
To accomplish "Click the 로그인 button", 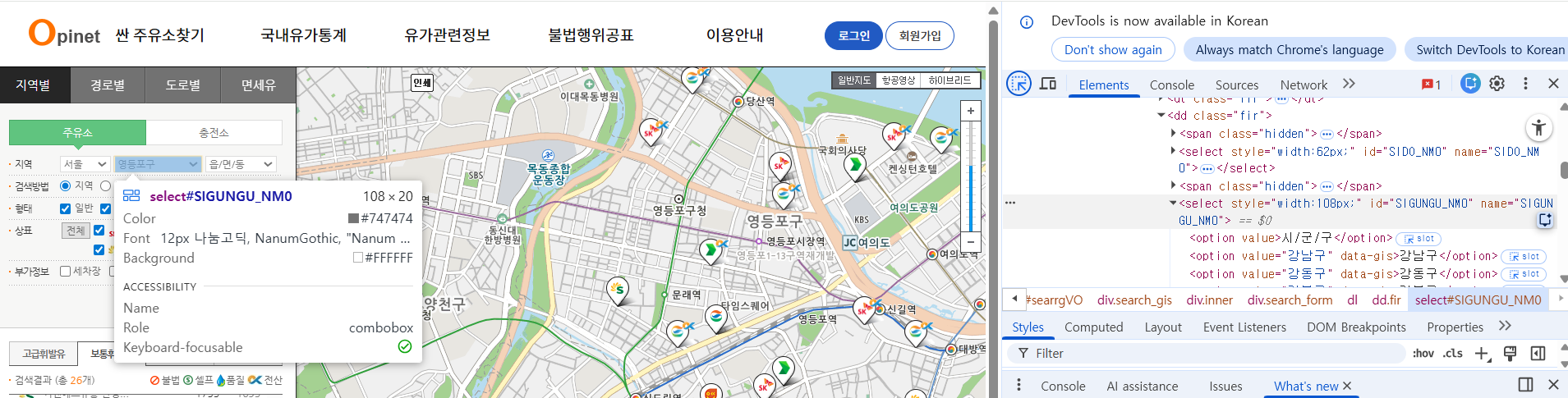I will click(x=854, y=35).
